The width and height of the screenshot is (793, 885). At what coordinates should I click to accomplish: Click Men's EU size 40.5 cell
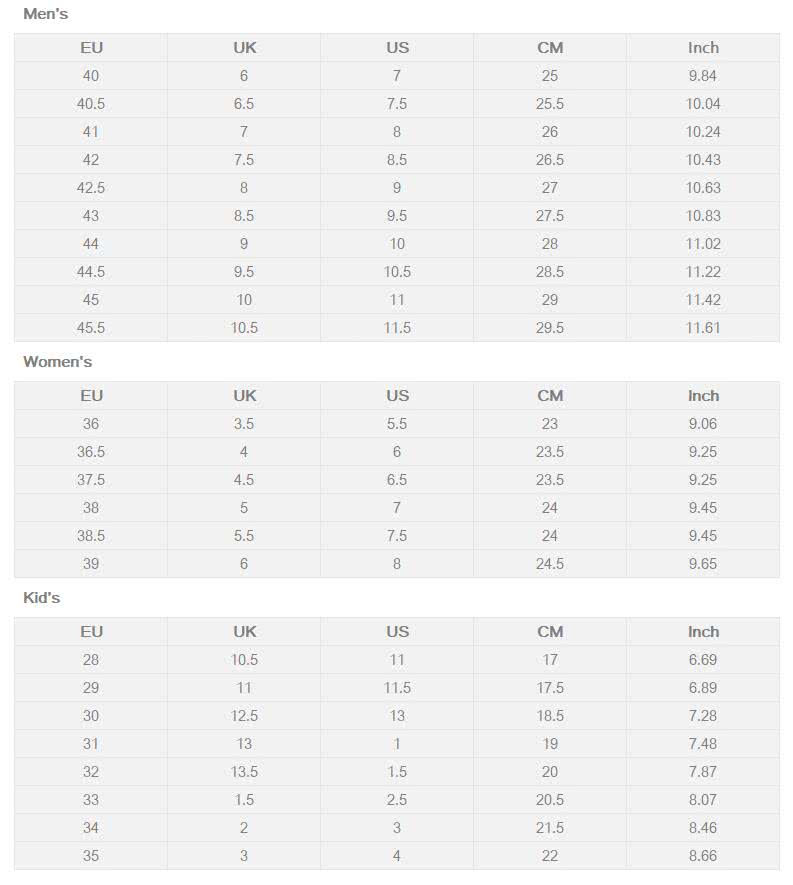pyautogui.click(x=91, y=104)
